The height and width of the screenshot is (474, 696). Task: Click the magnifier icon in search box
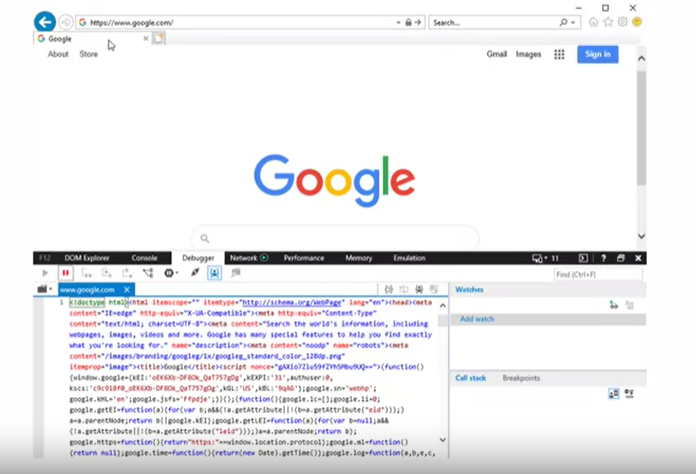(563, 22)
